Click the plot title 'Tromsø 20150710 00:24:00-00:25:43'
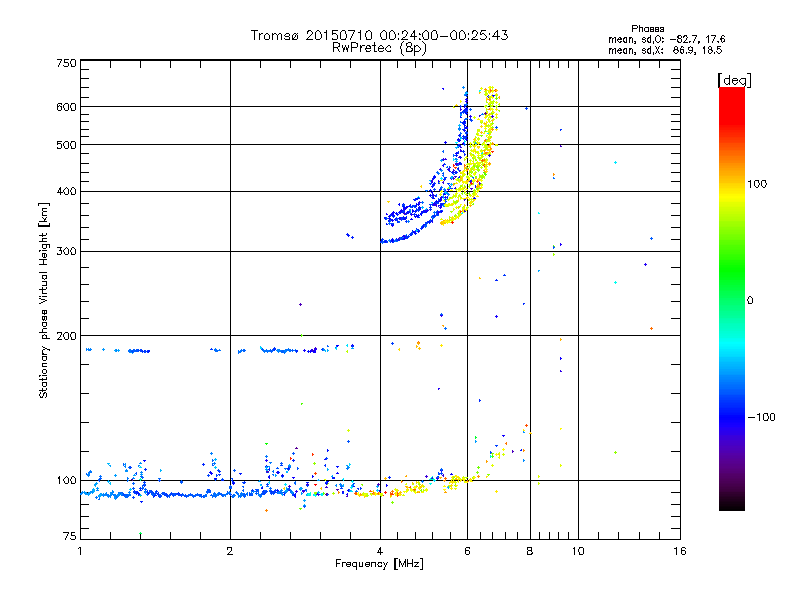This screenshot has height=600, width=800. (379, 35)
